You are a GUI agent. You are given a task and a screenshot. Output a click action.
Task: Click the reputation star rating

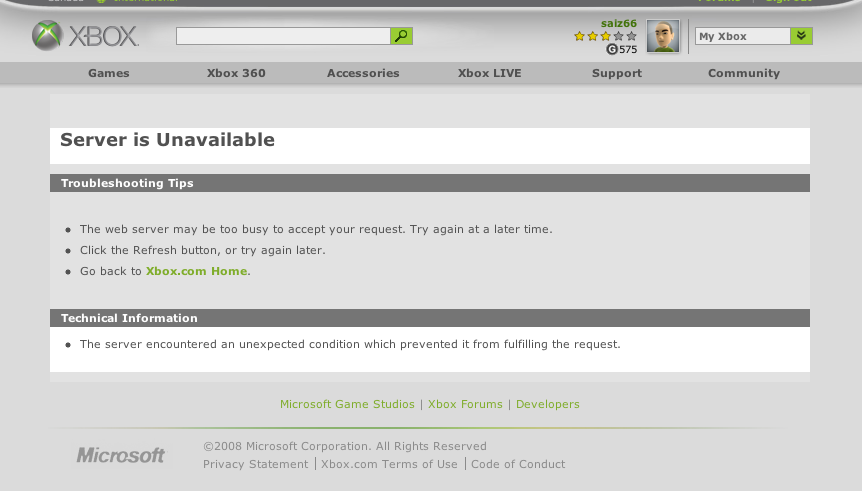click(605, 36)
